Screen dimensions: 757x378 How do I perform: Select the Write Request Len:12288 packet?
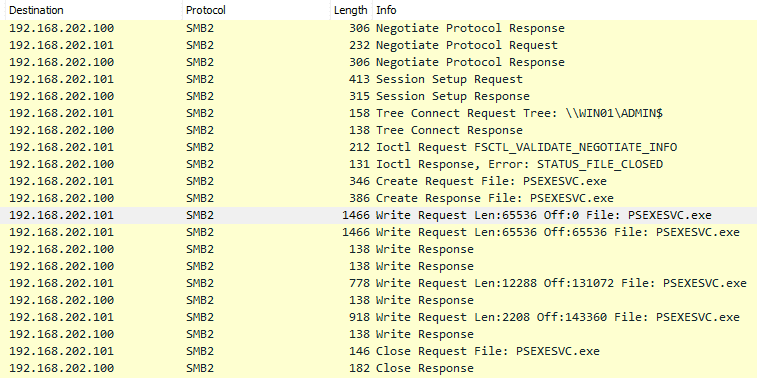[378, 283]
